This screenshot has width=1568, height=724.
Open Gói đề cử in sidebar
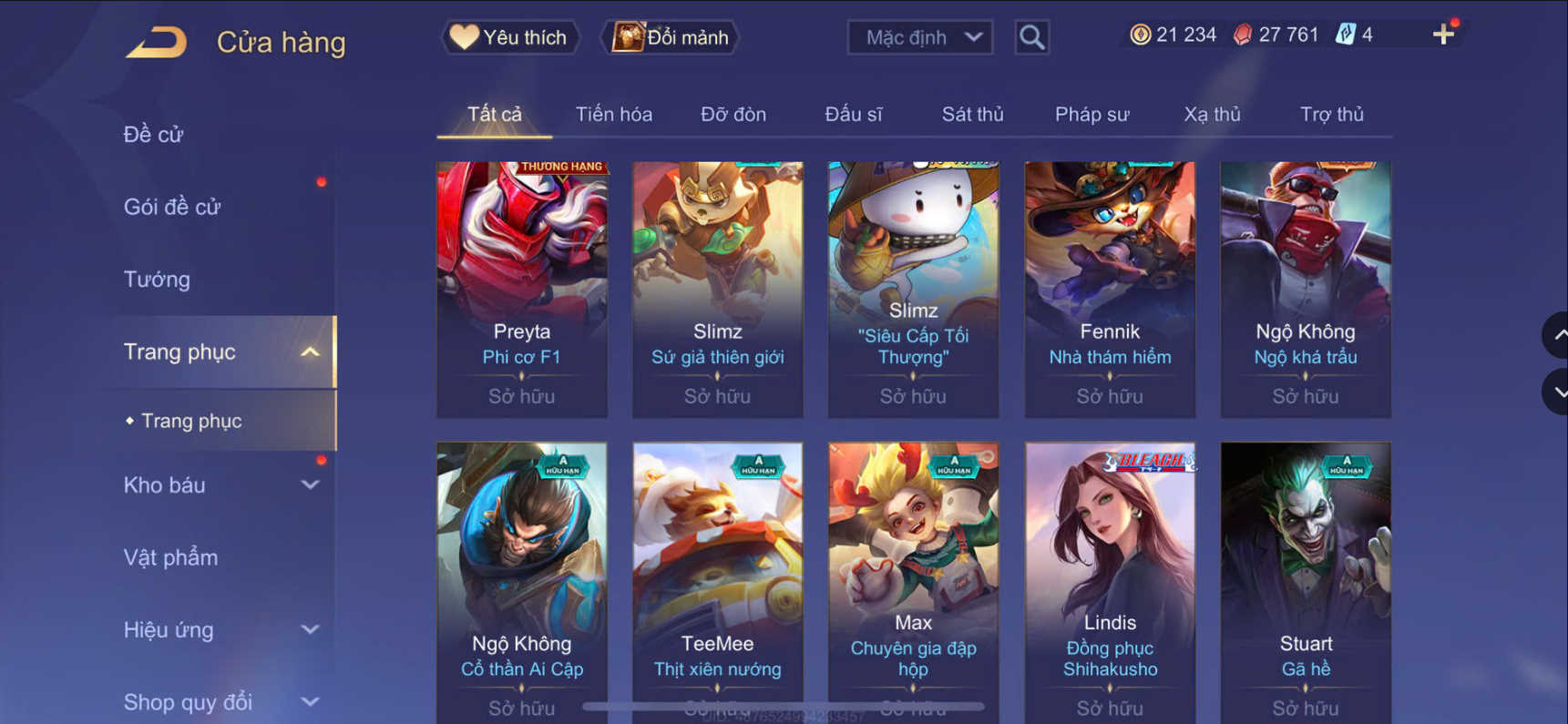[172, 207]
